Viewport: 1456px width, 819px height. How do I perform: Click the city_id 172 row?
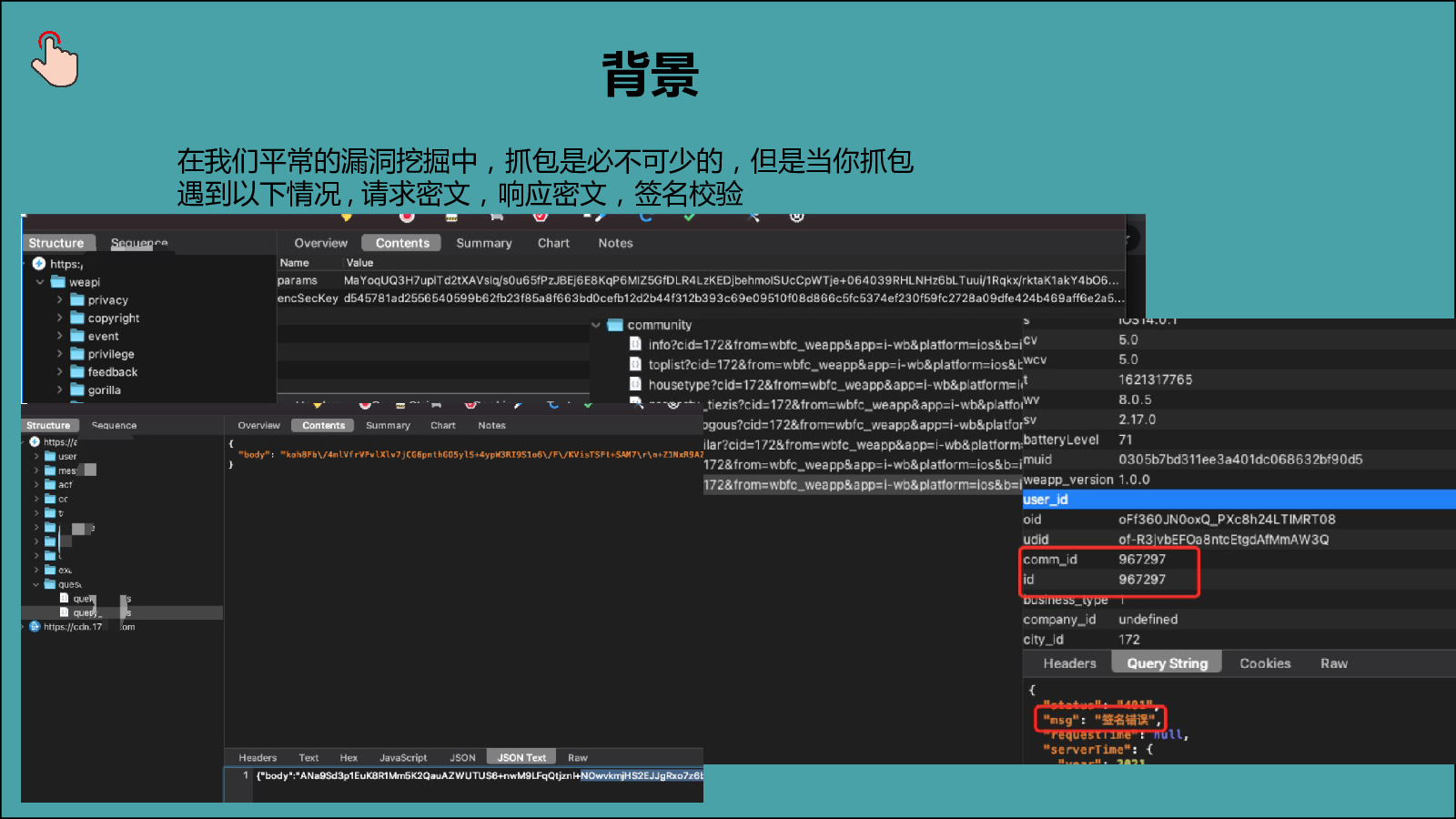1239,640
